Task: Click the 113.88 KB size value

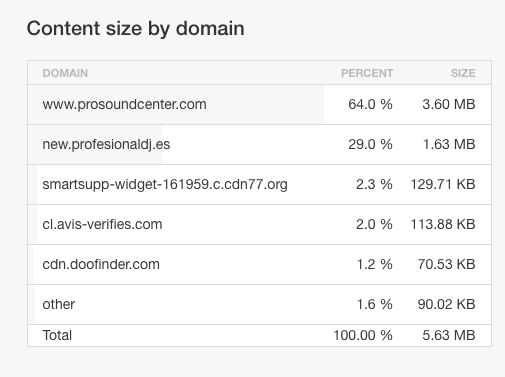Action: [x=443, y=224]
